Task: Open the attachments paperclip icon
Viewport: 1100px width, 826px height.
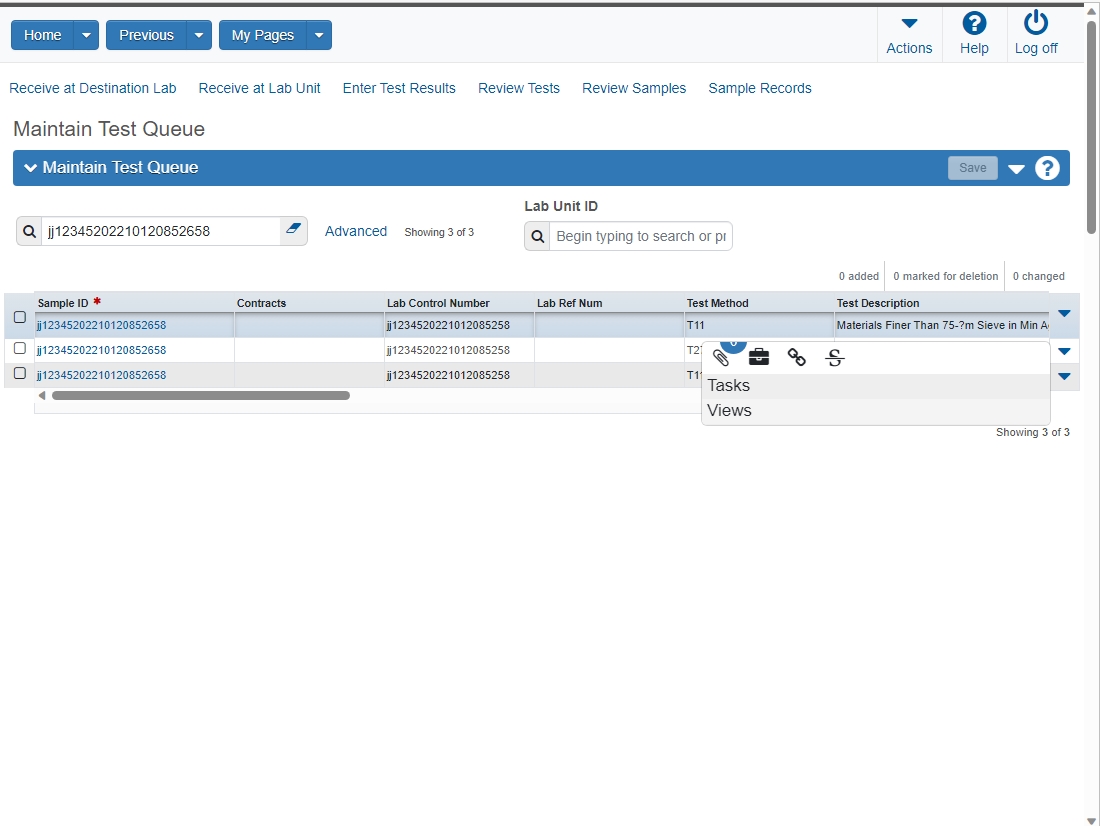Action: (x=720, y=358)
